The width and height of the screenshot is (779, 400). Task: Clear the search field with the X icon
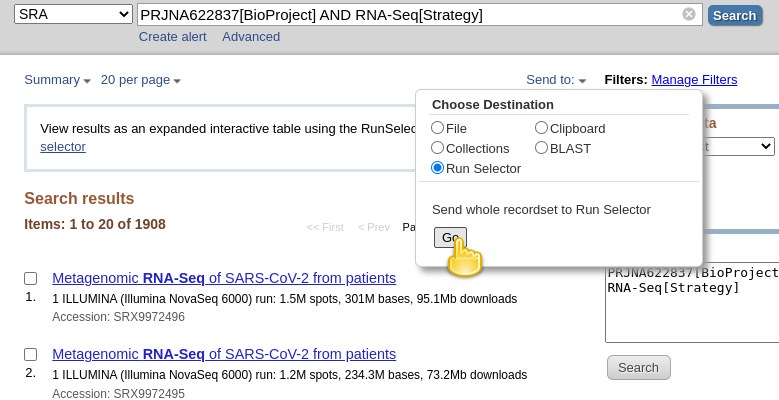[x=689, y=14]
